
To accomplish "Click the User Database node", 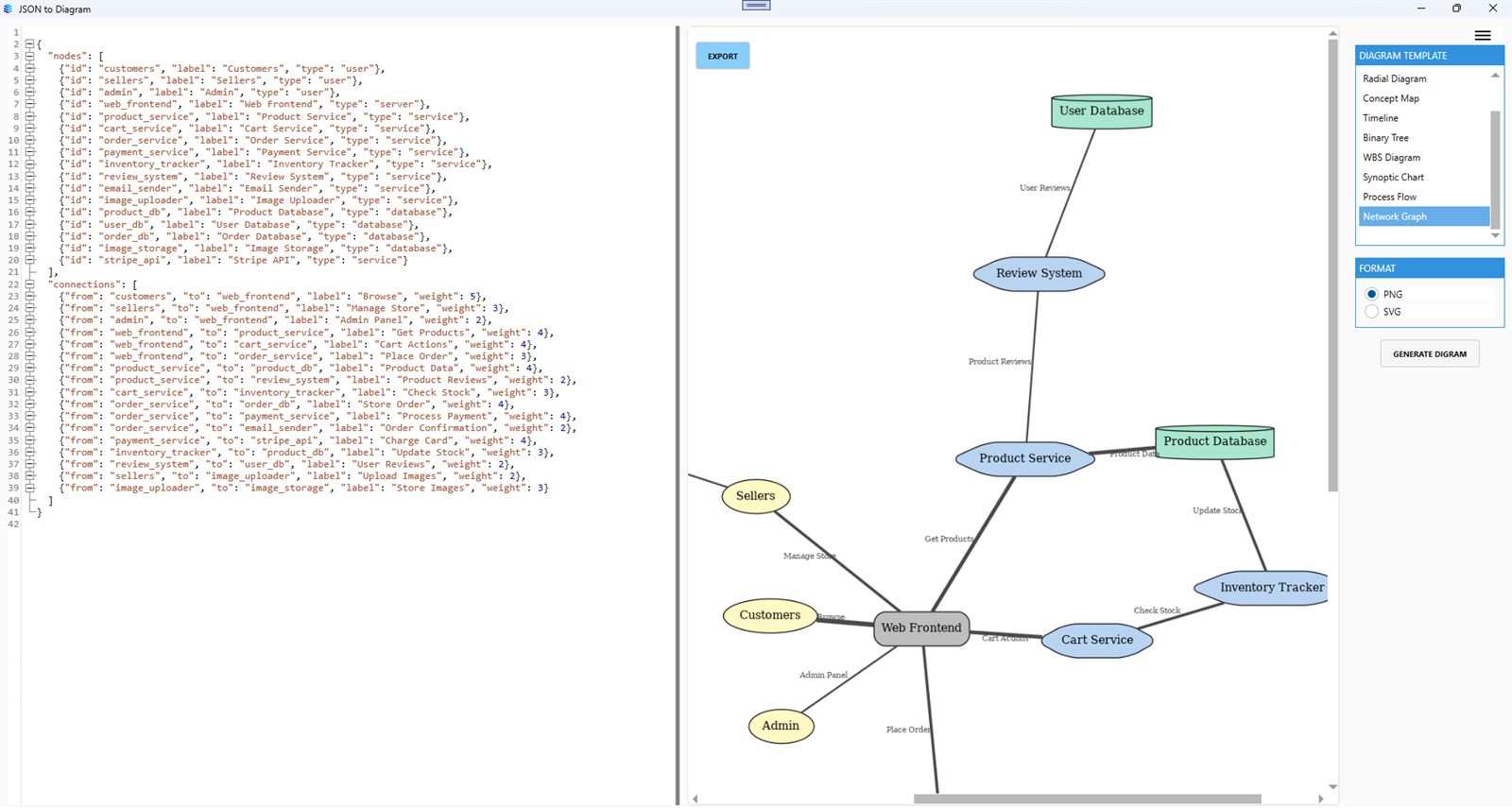I will 1101,111.
